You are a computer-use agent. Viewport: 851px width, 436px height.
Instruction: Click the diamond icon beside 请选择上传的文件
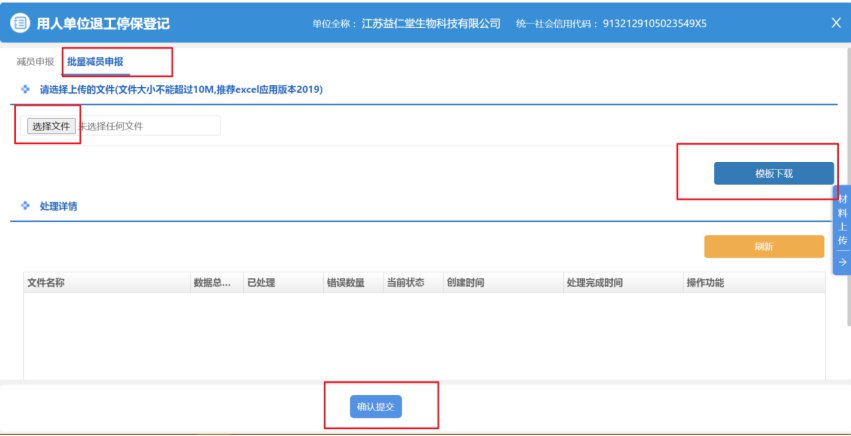pos(26,90)
